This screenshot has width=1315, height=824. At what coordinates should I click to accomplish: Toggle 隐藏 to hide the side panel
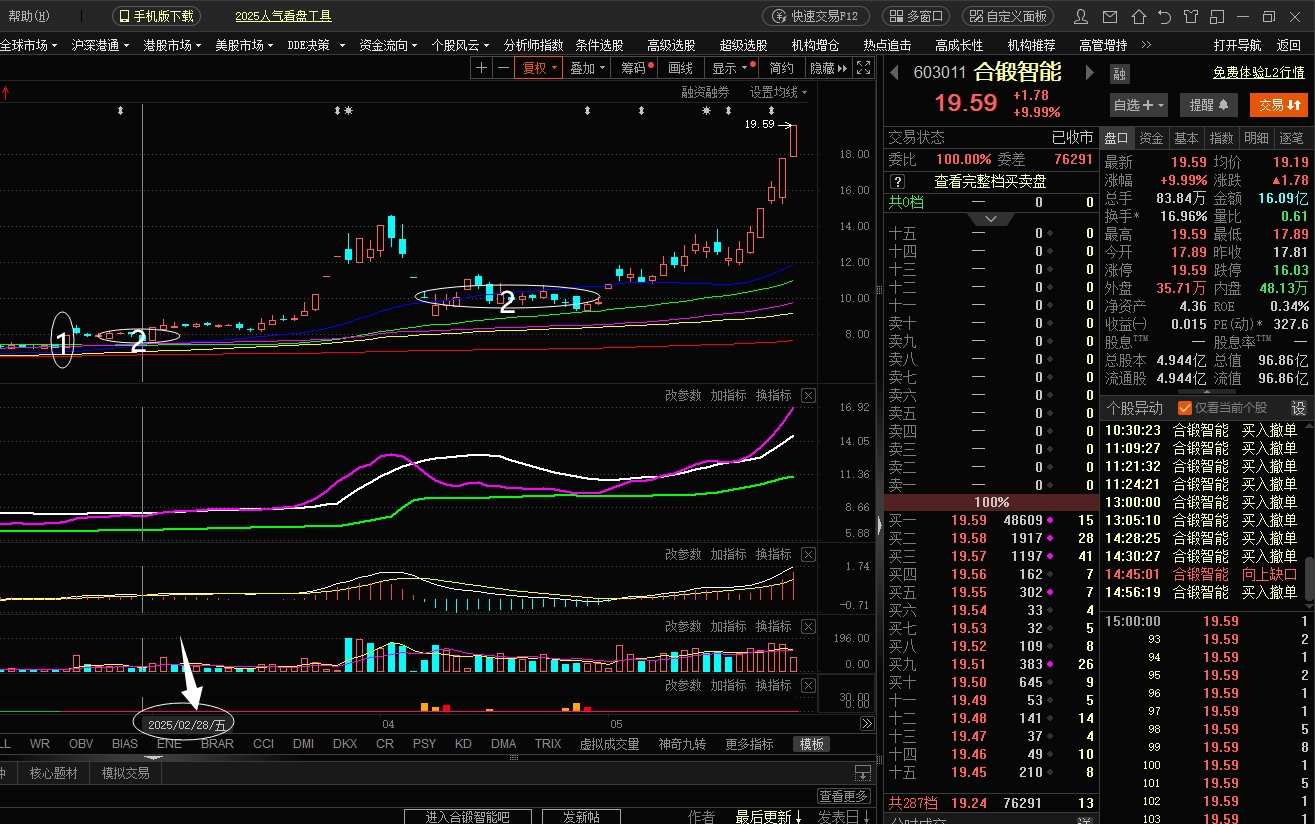(828, 68)
